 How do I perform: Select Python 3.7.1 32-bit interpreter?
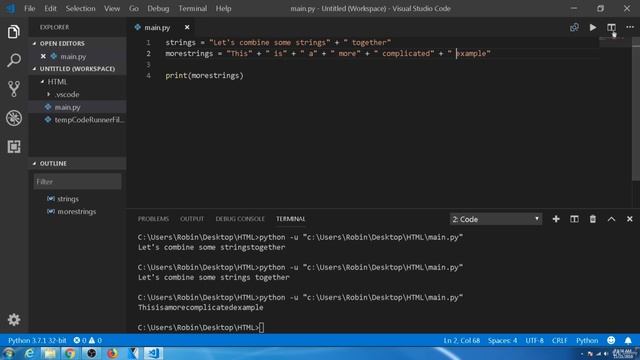(37, 340)
